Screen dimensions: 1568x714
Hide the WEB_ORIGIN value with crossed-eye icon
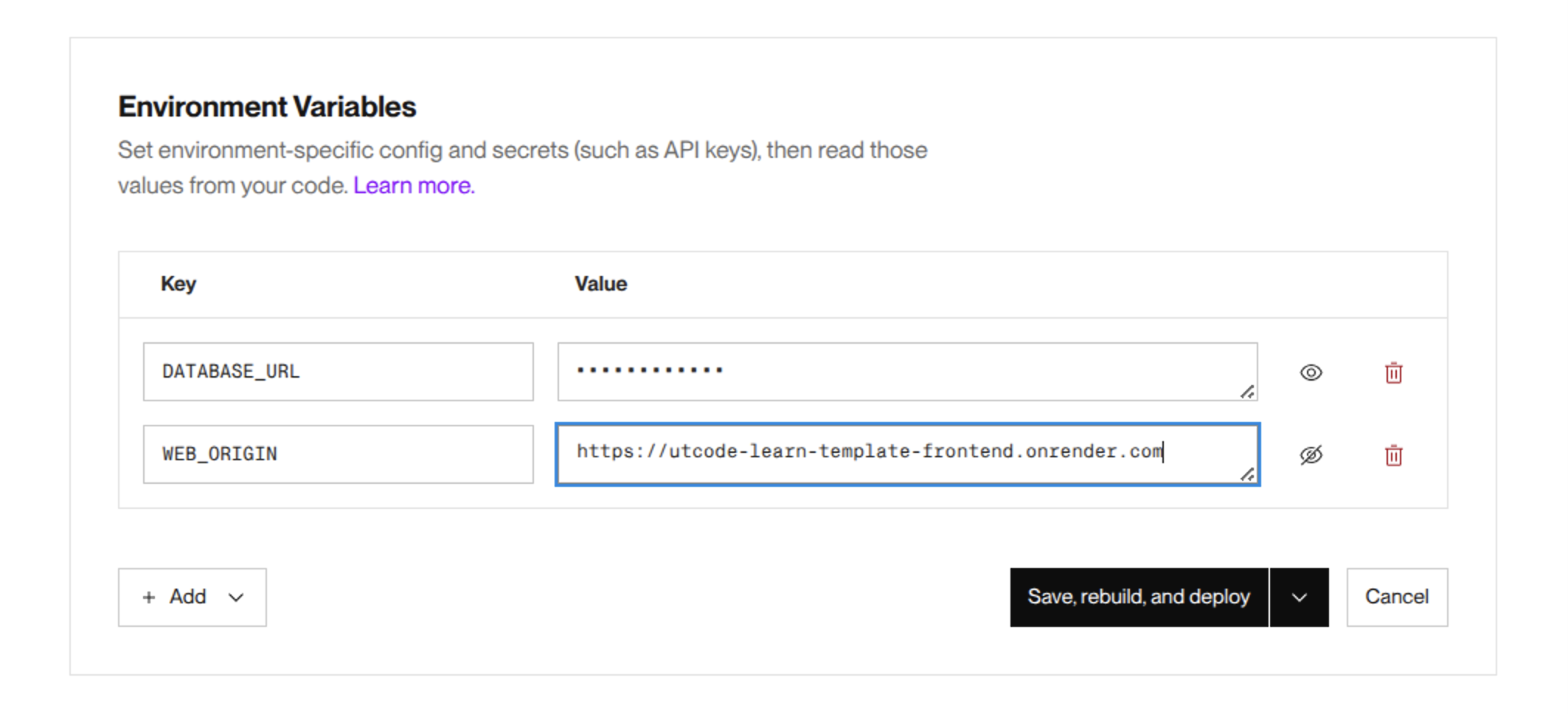pos(1311,455)
